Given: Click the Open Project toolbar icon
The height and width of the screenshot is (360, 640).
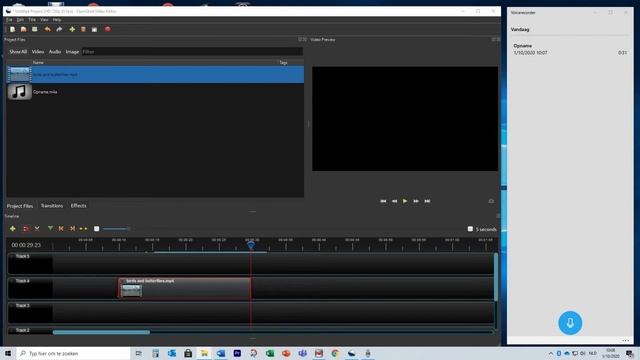Looking at the screenshot, I should pyautogui.click(x=24, y=29).
